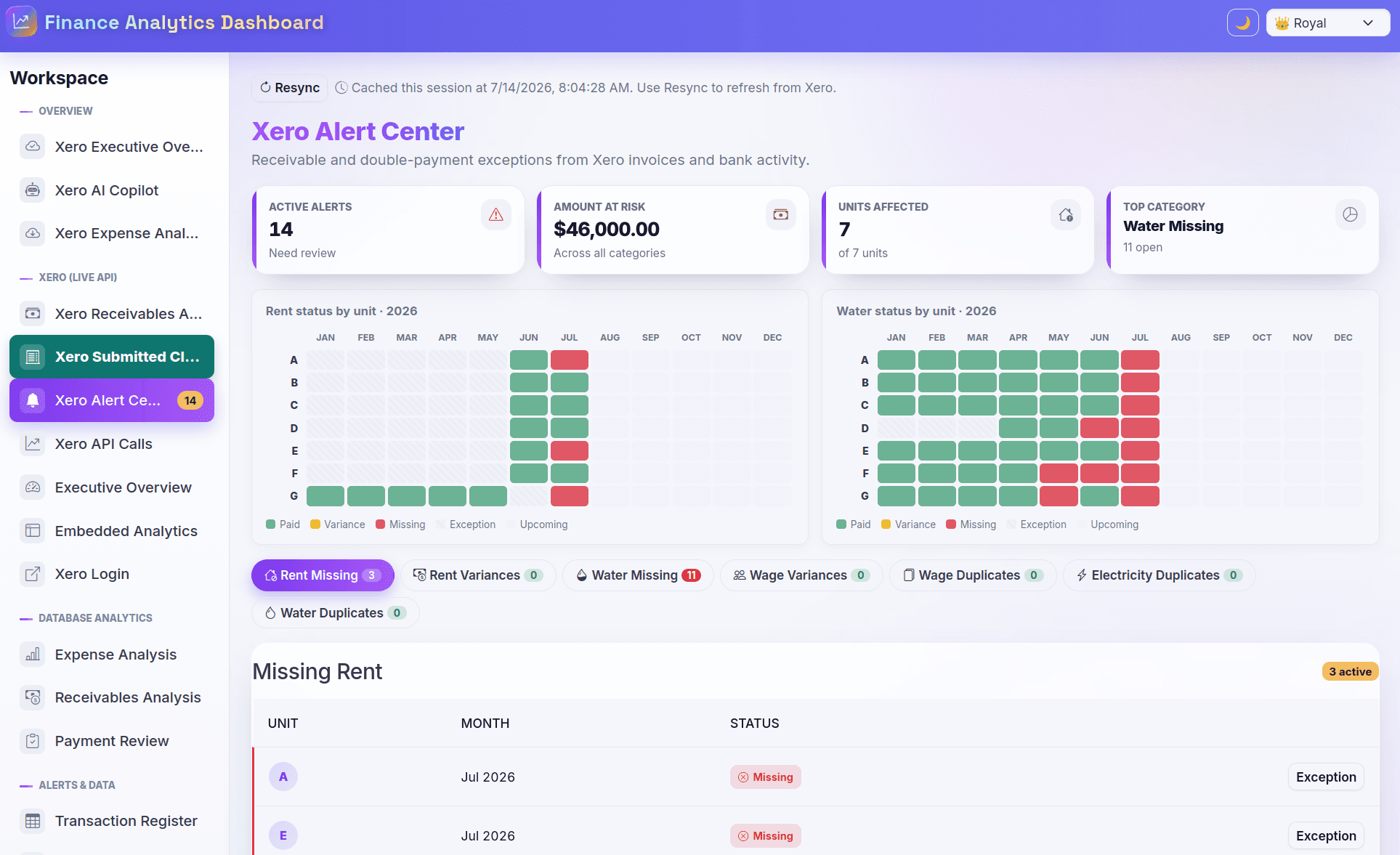Click Exception button for unit E row
Image resolution: width=1400 pixels, height=855 pixels.
1326,836
